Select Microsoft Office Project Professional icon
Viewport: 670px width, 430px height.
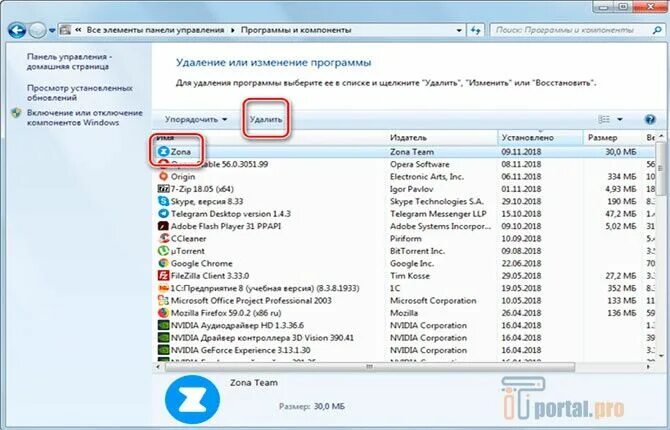(163, 300)
